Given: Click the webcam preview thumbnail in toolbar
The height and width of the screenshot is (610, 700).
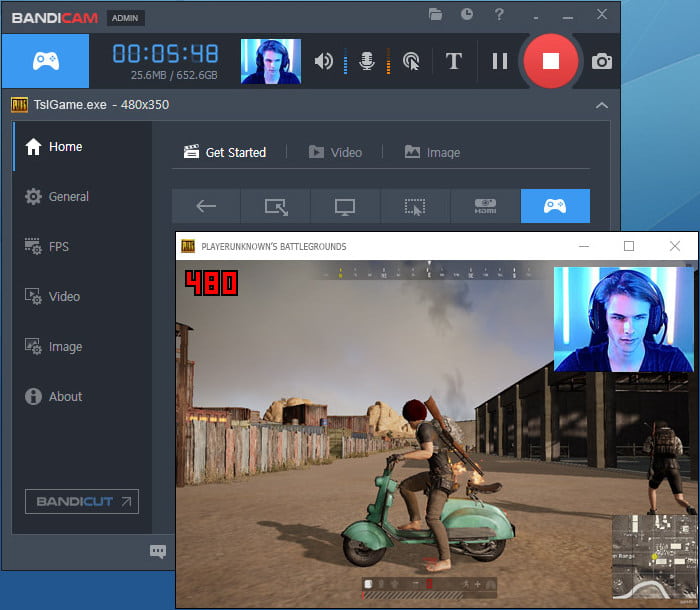Looking at the screenshot, I should (271, 61).
